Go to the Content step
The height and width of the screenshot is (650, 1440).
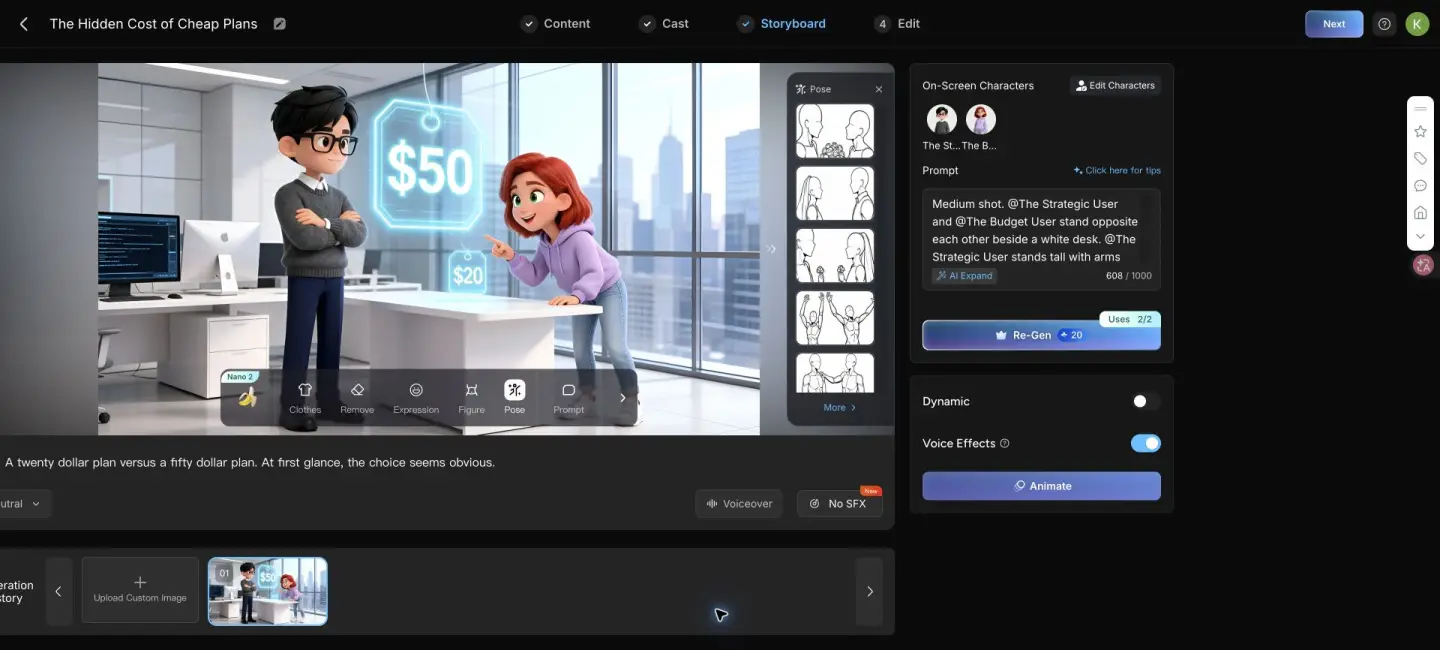point(556,24)
